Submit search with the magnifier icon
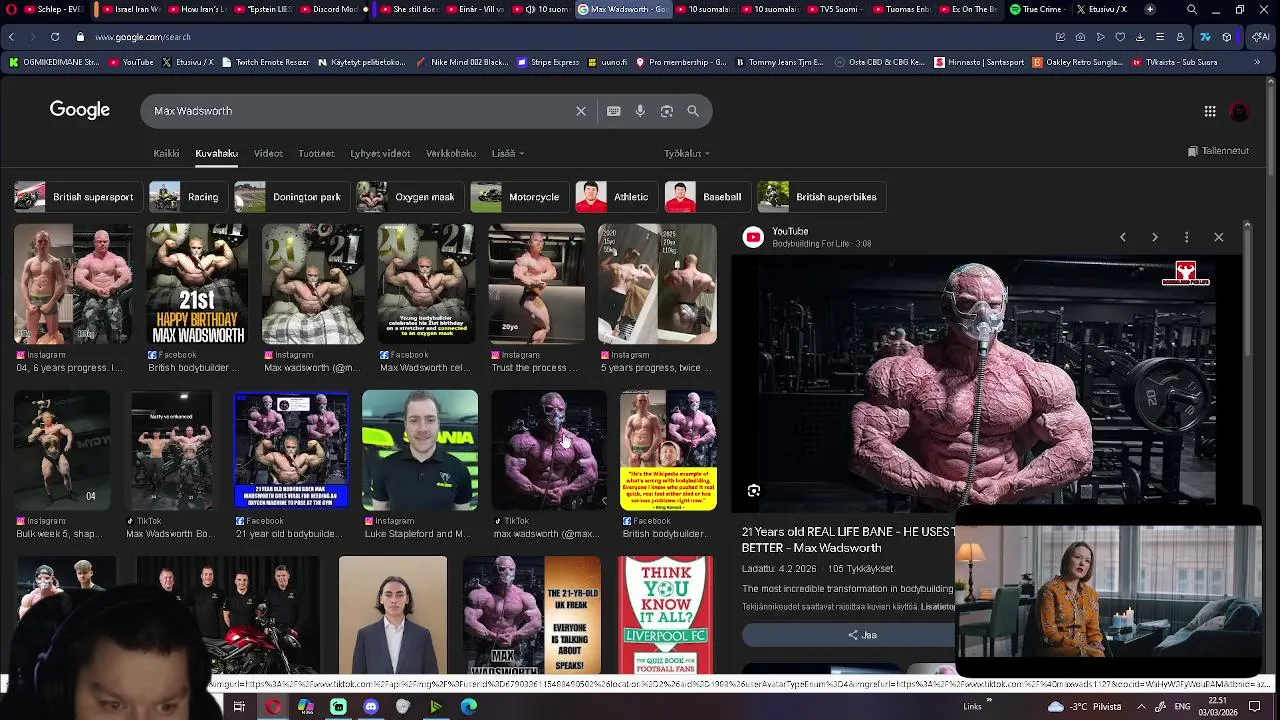This screenshot has height=720, width=1280. [693, 111]
